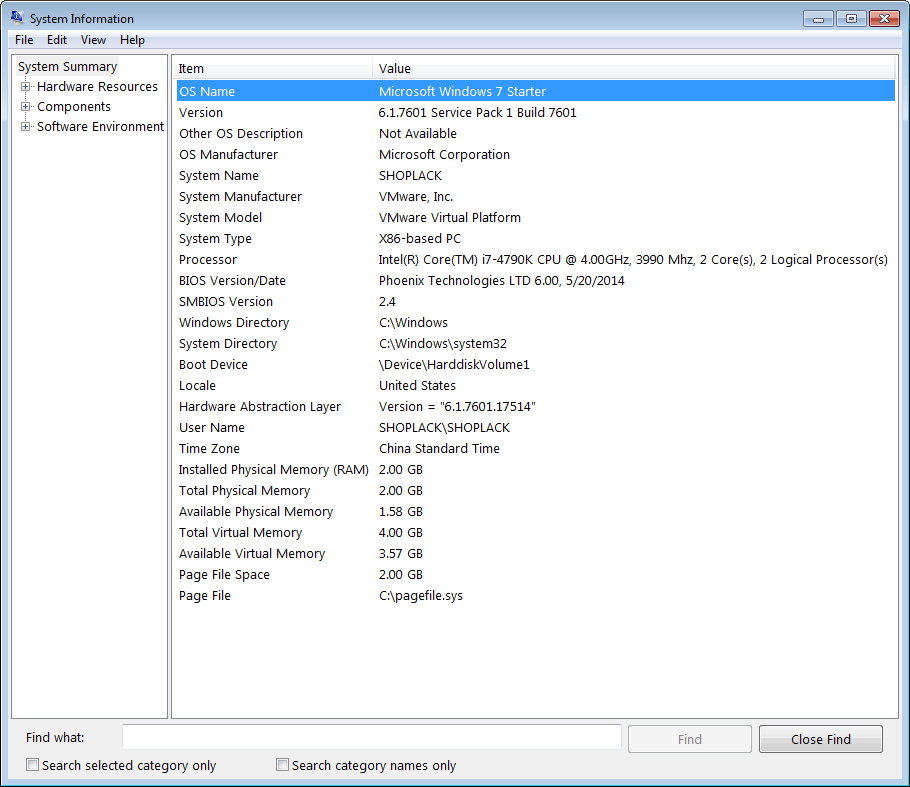Select the Total Virtual Memory row
Image resolution: width=910 pixels, height=787 pixels.
coord(536,533)
